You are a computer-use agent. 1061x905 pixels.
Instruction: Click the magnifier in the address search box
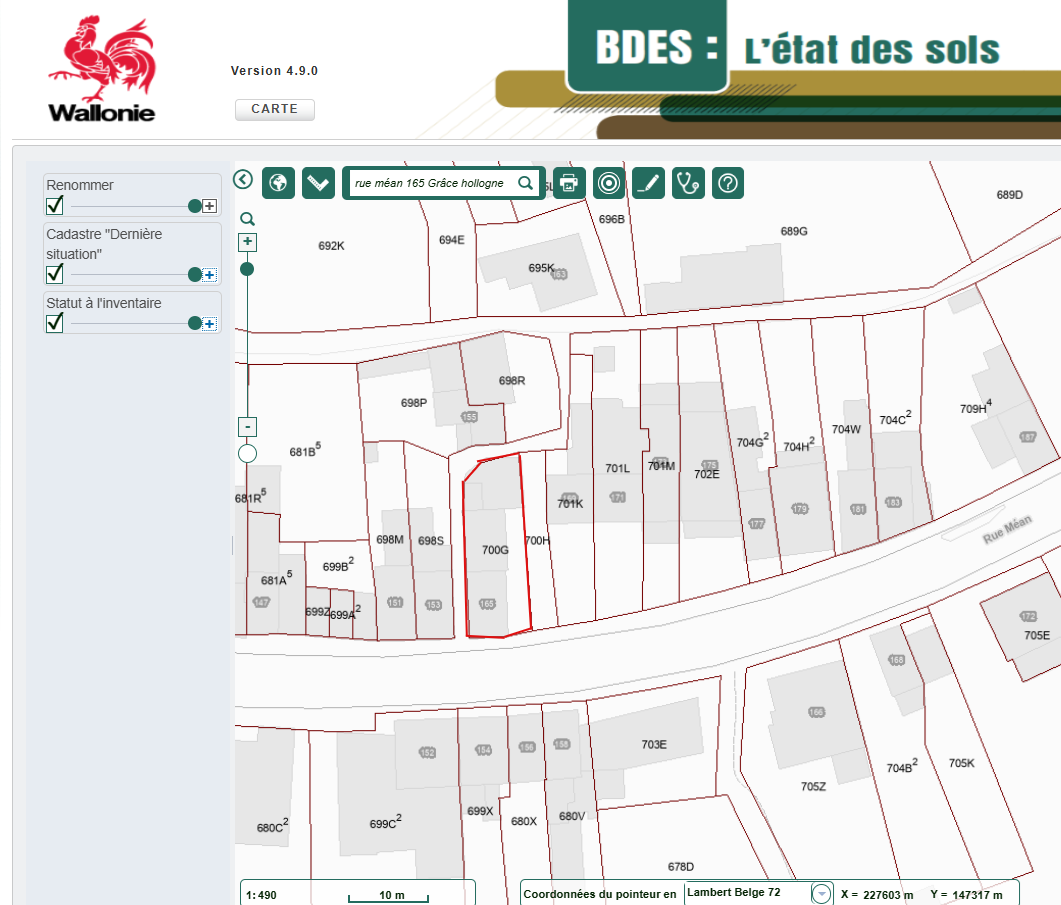[525, 183]
